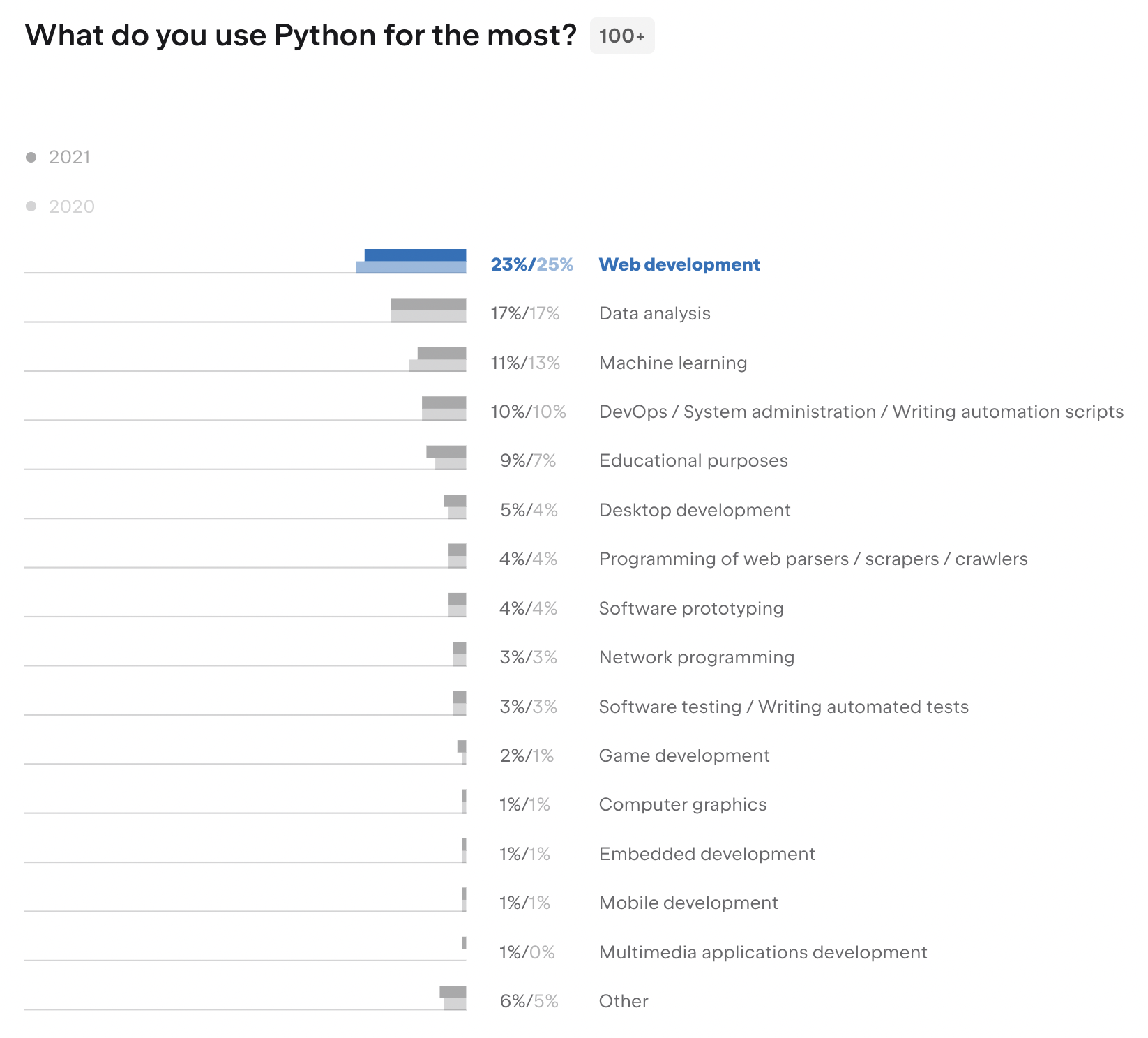The width and height of the screenshot is (1148, 1038).
Task: Click the blue Web development 2021 bar
Action: (x=415, y=255)
